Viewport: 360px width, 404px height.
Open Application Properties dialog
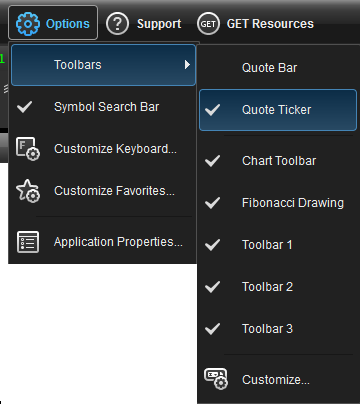103,242
